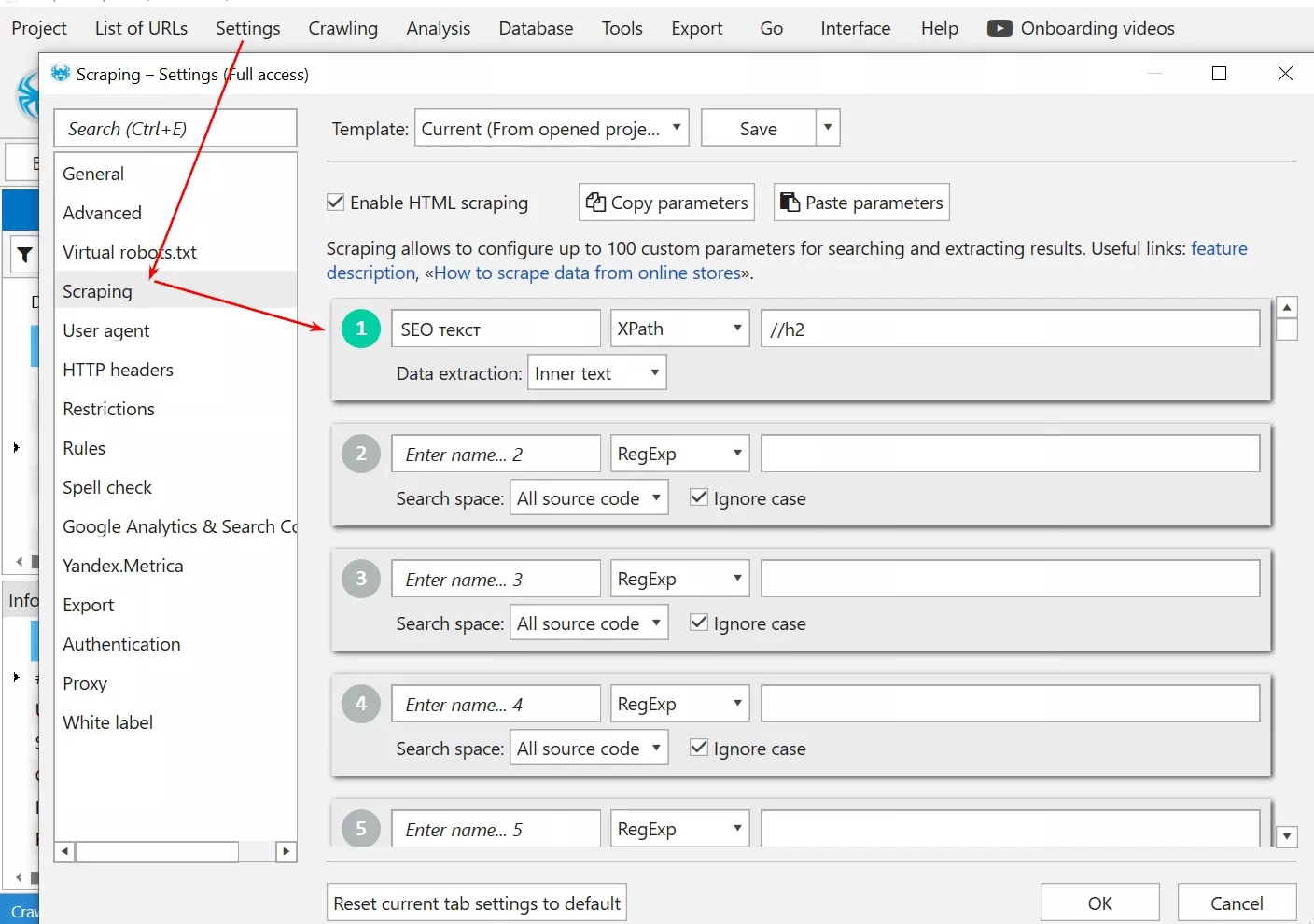Open the feature description link
Viewport: 1314px width, 924px height.
1219,248
